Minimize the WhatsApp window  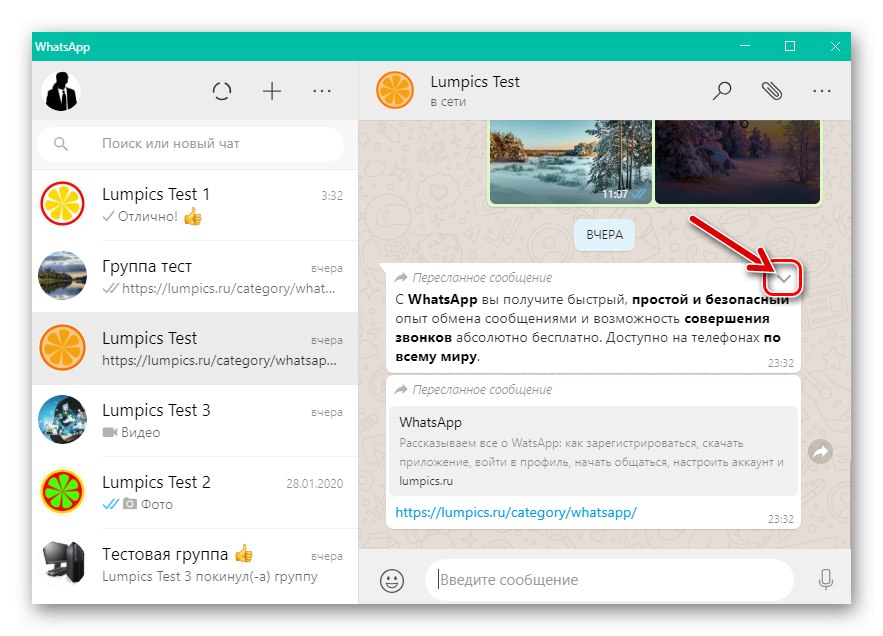[745, 46]
